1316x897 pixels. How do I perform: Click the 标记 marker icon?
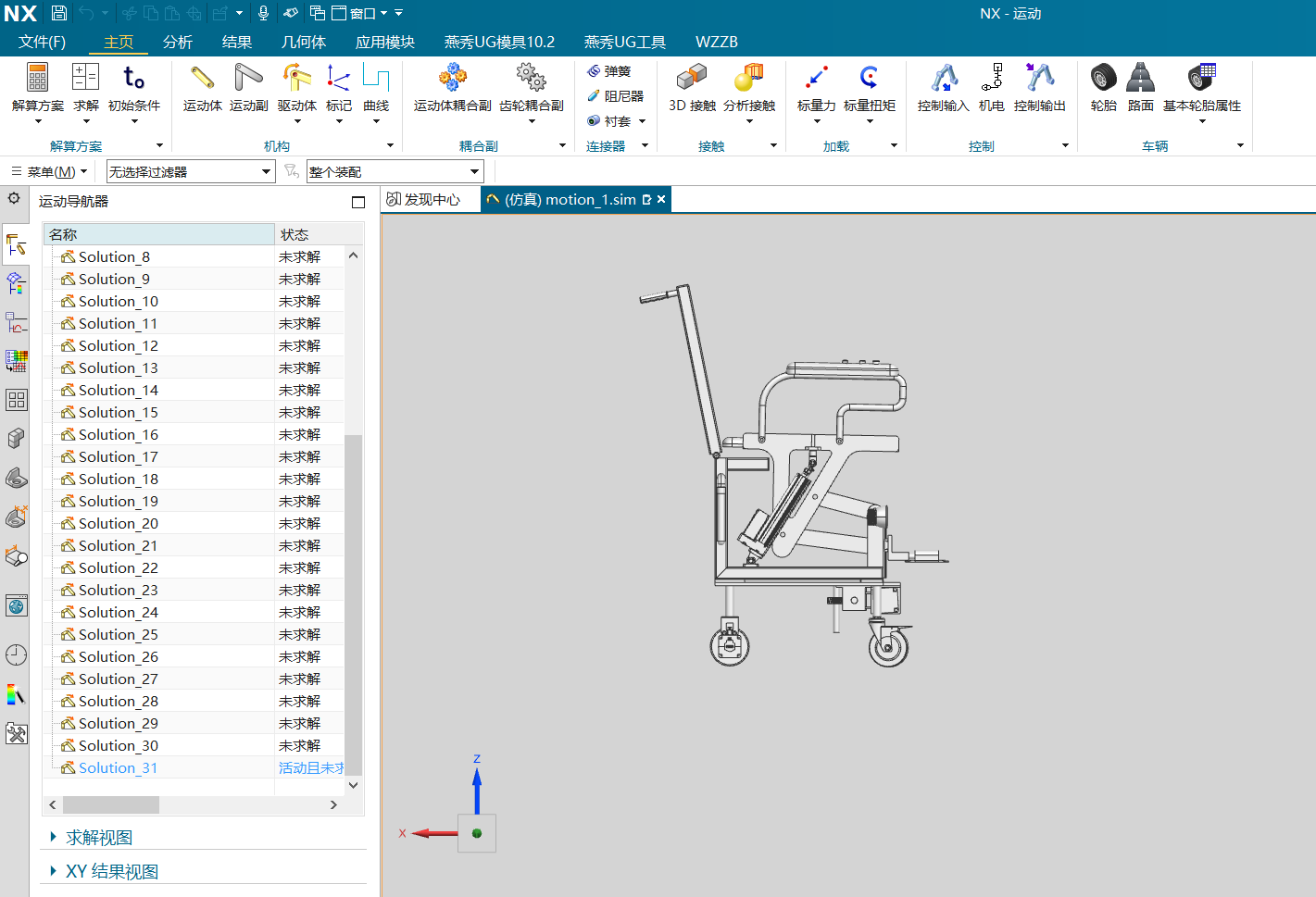(339, 77)
